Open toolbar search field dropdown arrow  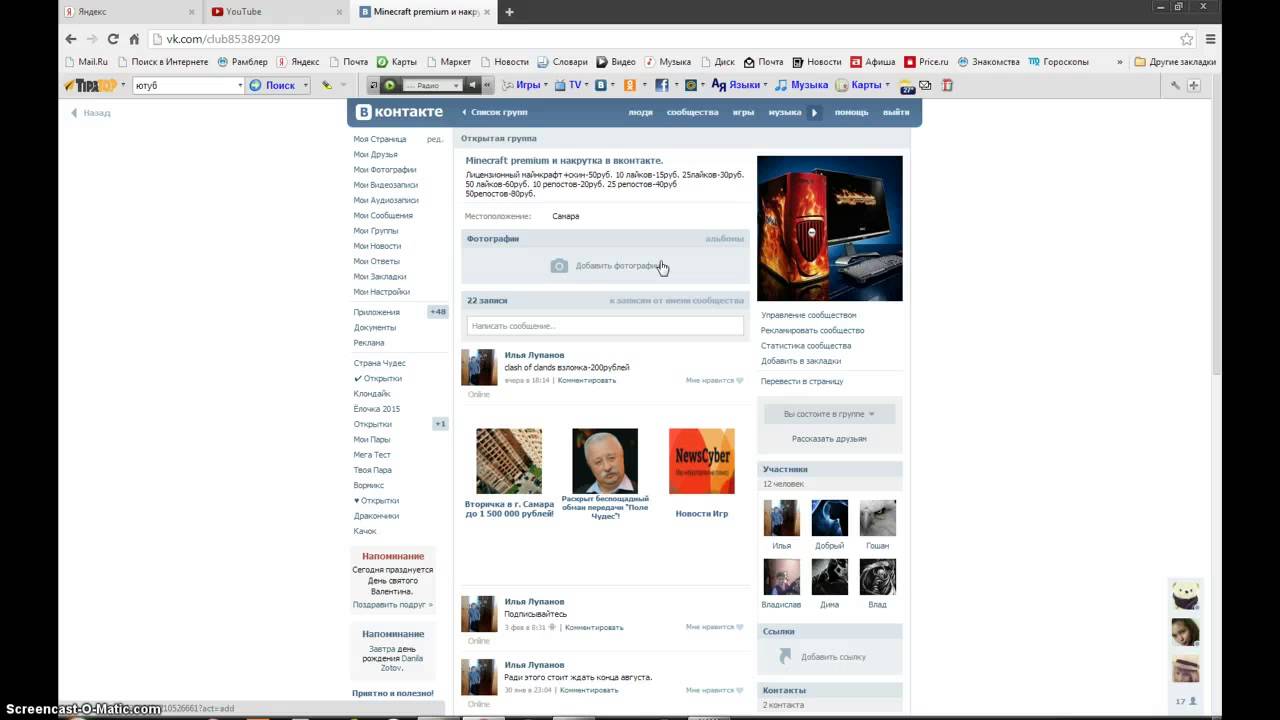point(240,85)
